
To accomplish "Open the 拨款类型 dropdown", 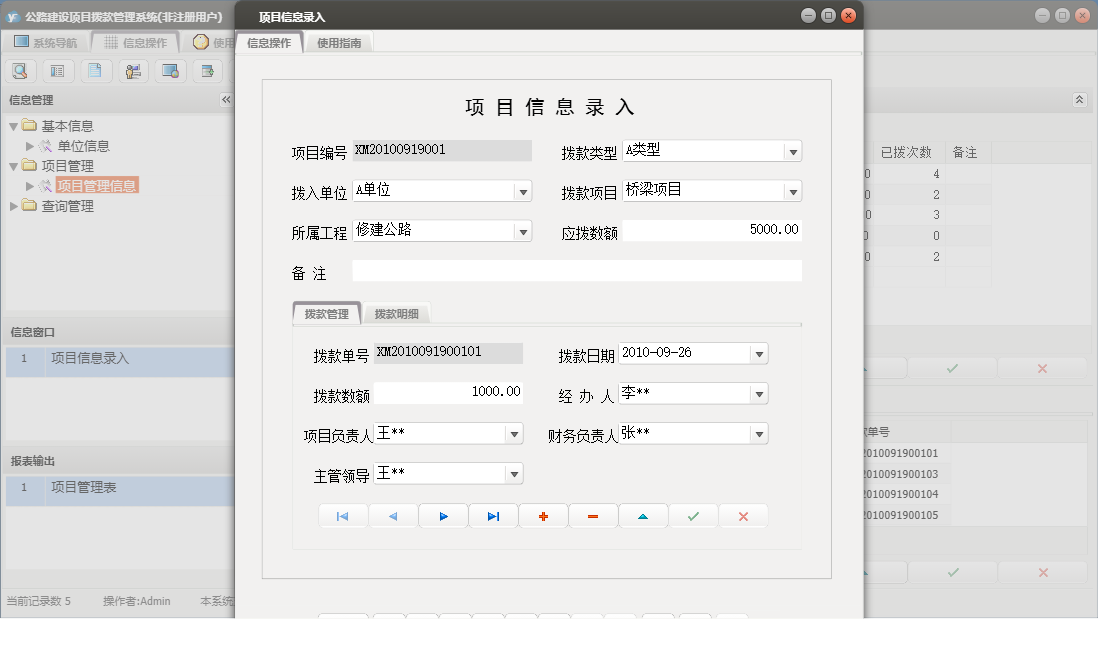I will 795,151.
